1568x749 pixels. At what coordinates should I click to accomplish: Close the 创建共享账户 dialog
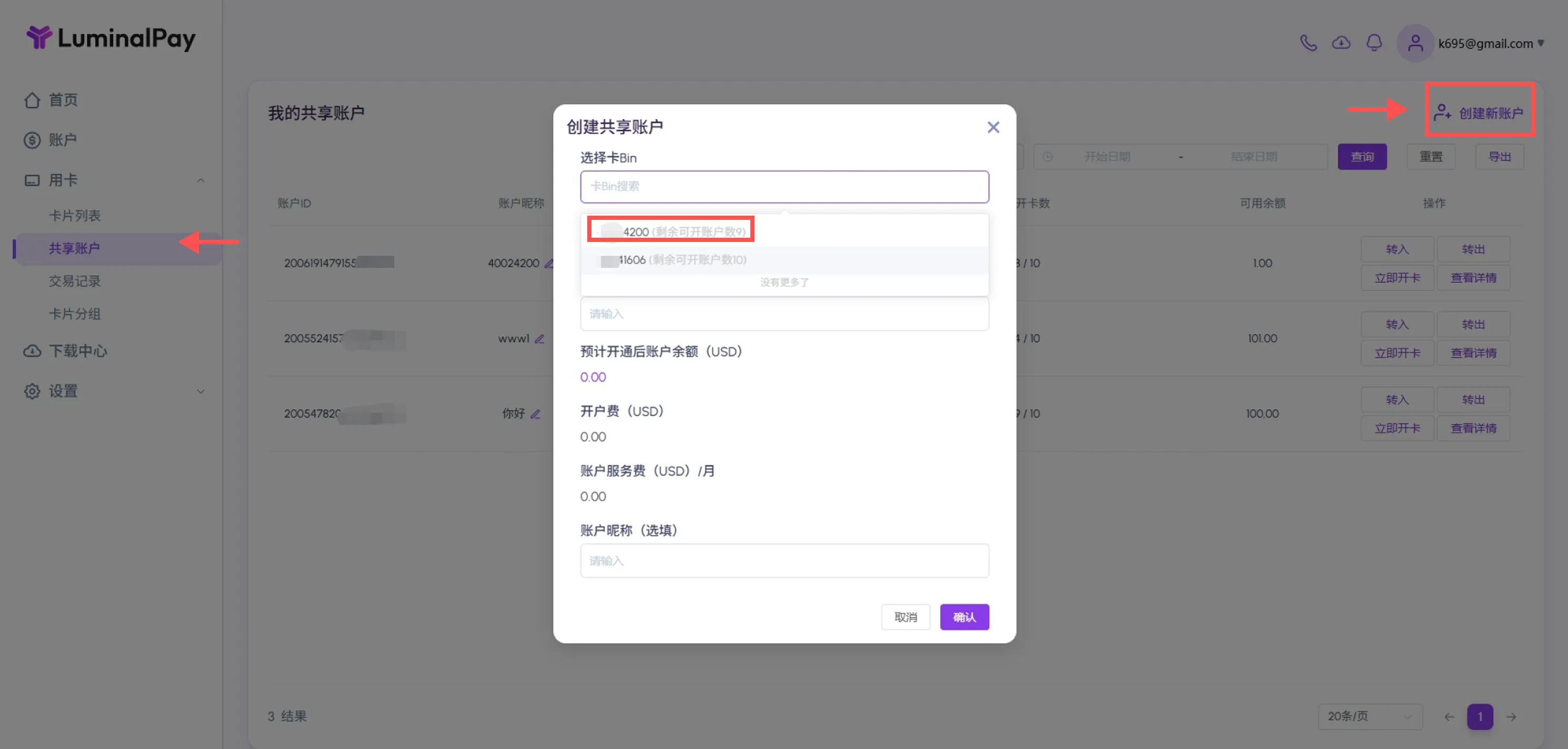pyautogui.click(x=993, y=127)
